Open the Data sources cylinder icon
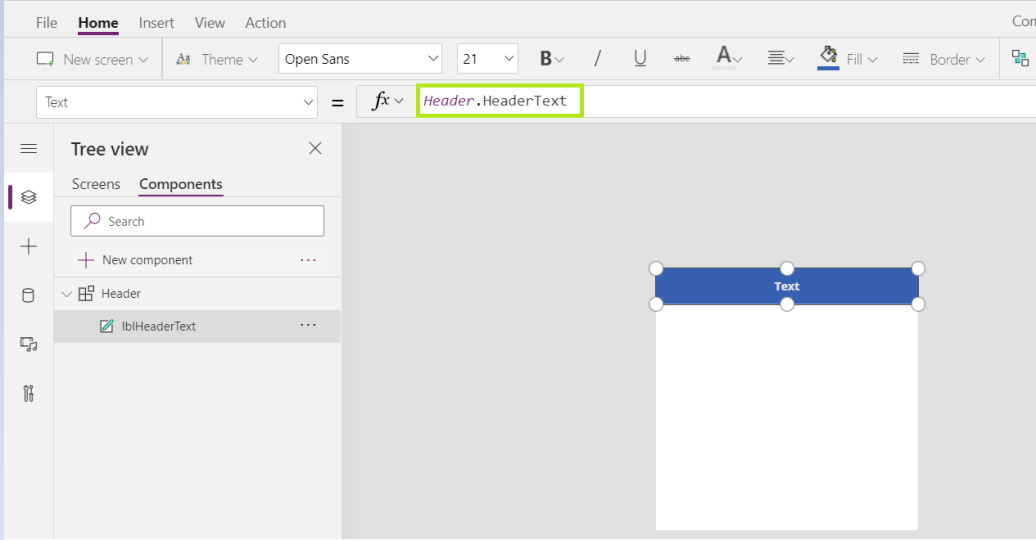Viewport: 1036px width, 540px height. click(x=28, y=295)
